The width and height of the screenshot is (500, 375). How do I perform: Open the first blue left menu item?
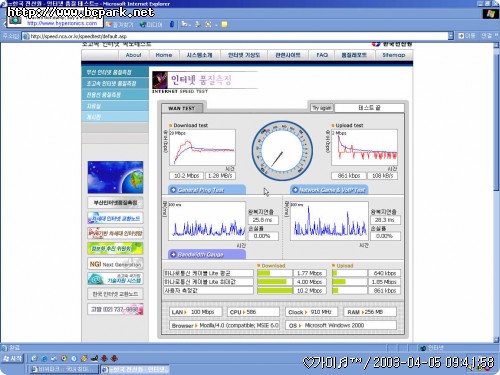(x=115, y=72)
